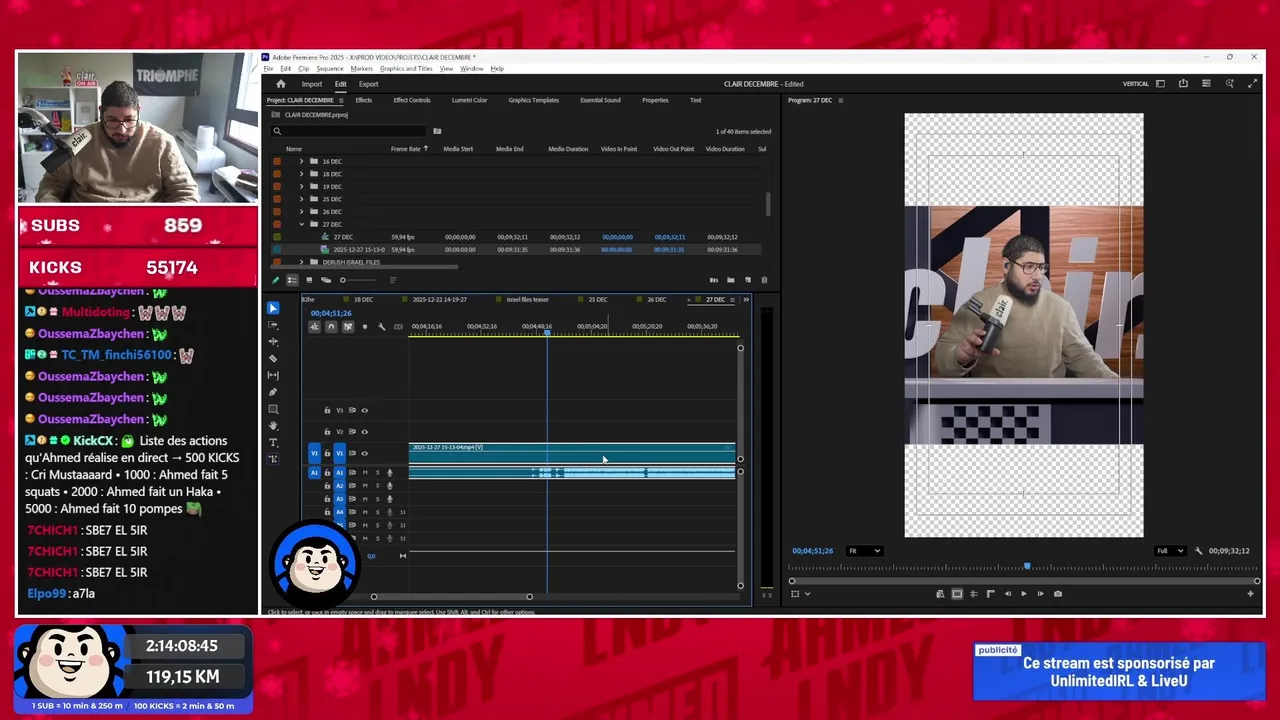
Task: Click the Home icon
Action: pos(280,84)
